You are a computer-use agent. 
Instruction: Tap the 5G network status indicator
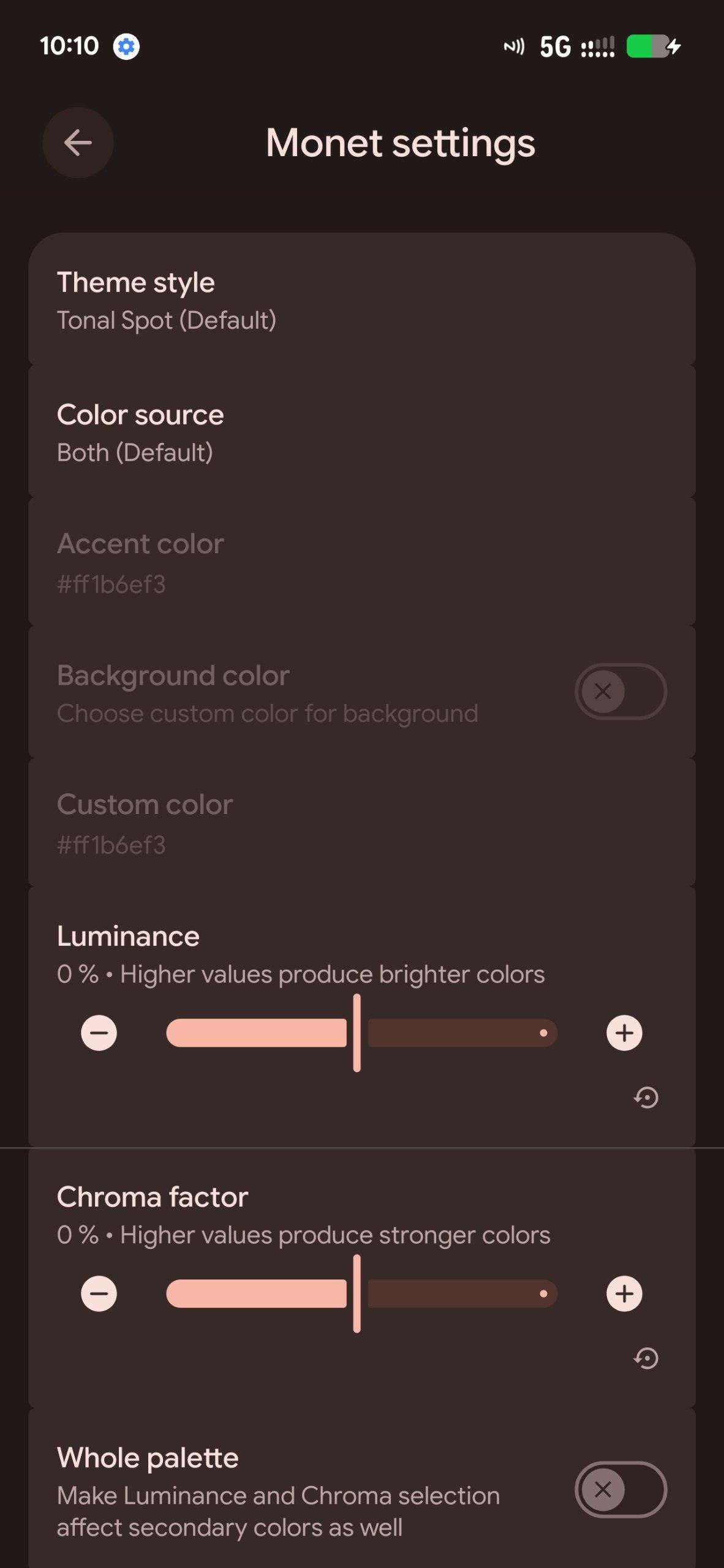click(555, 47)
